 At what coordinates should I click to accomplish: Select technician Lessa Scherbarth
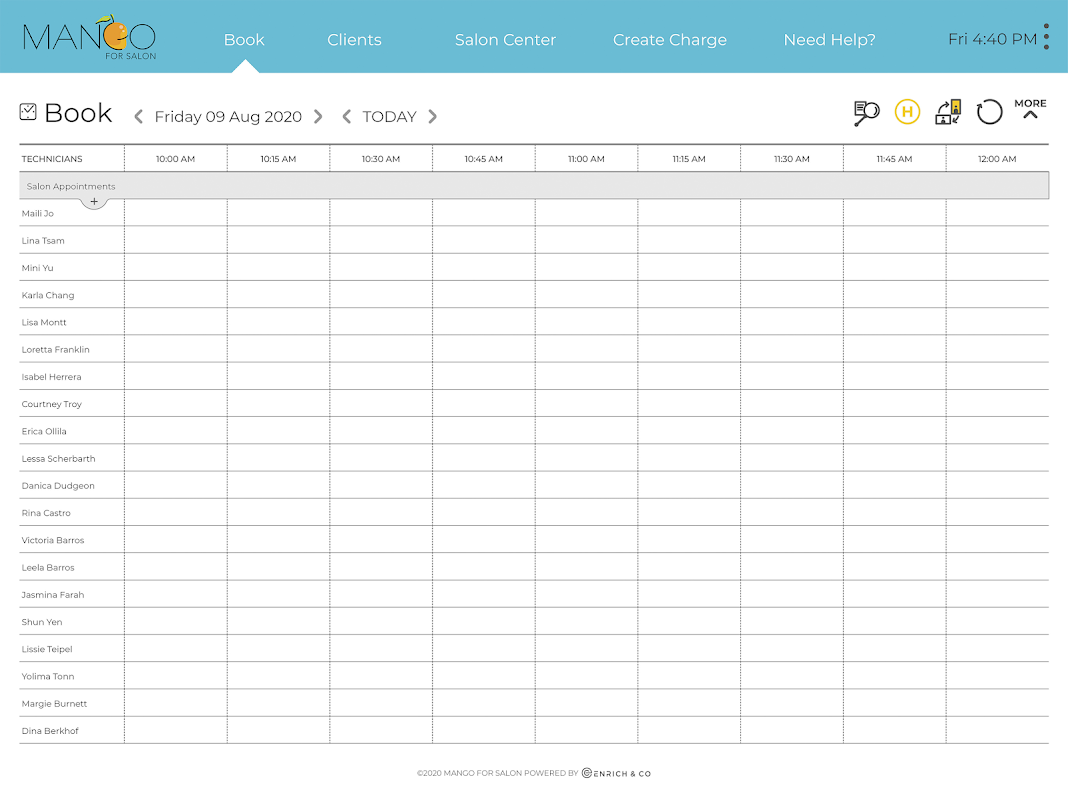[x=59, y=458]
